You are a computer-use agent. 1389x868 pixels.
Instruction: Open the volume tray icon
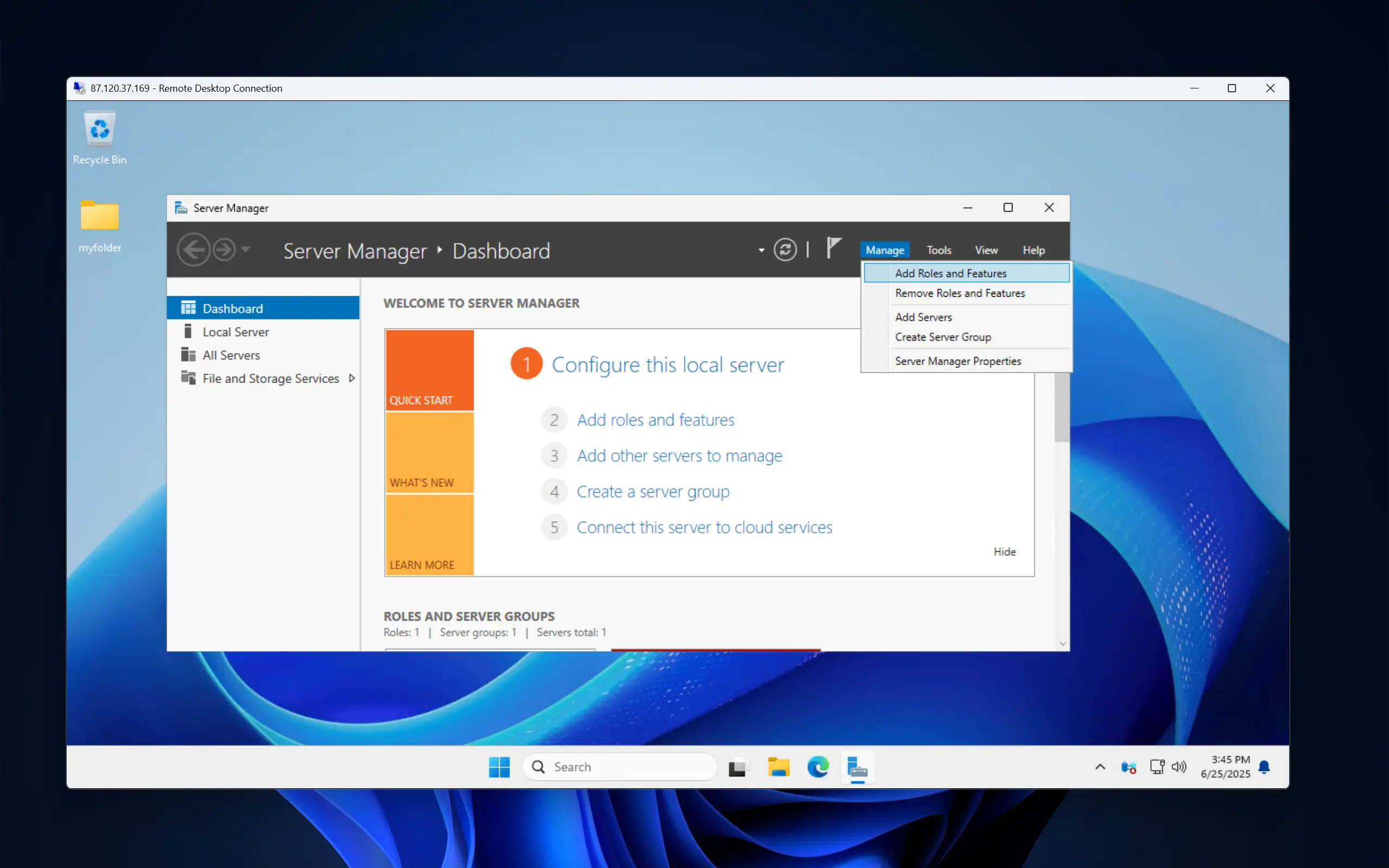click(1179, 767)
